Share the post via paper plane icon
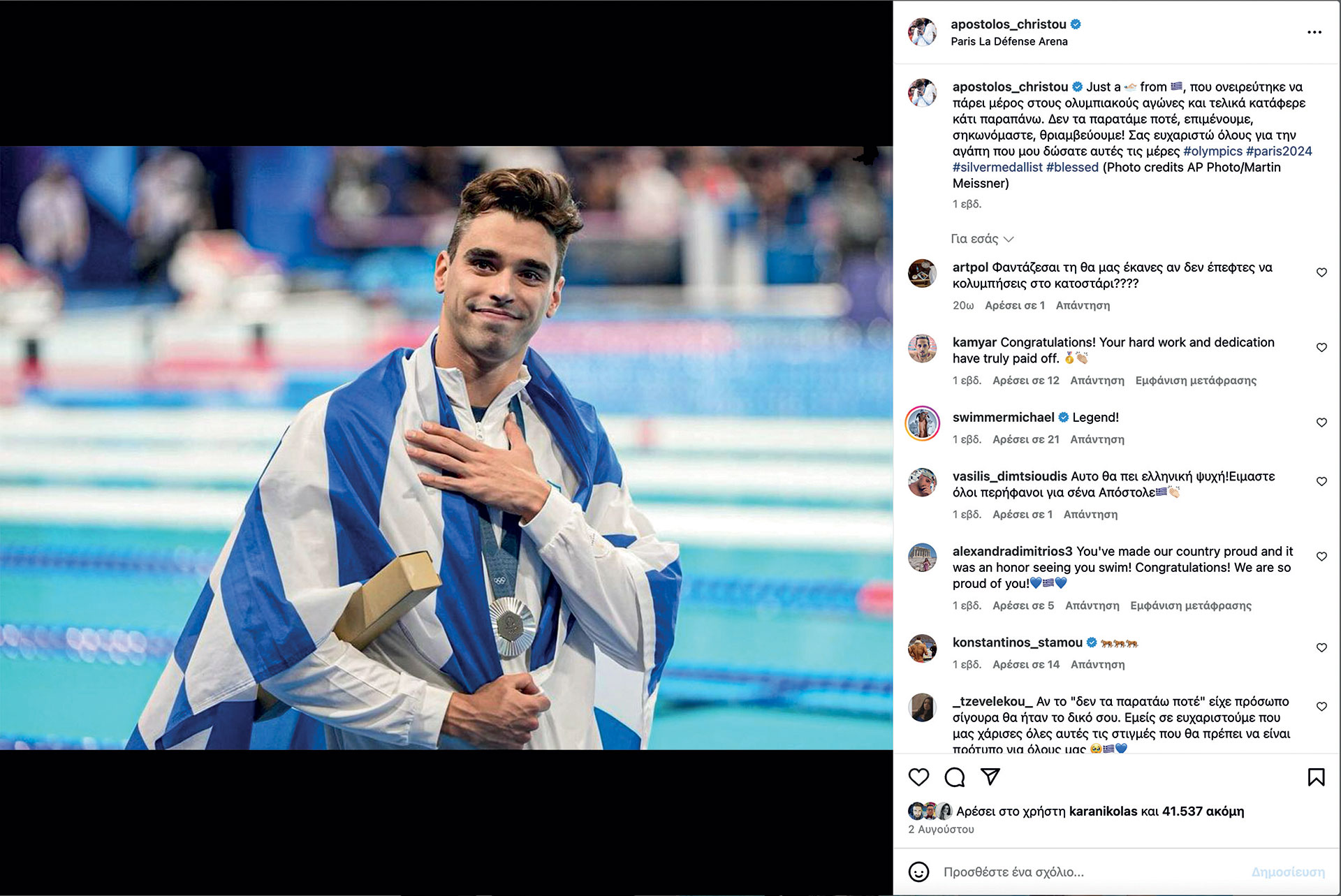Image resolution: width=1341 pixels, height=896 pixels. [x=990, y=777]
